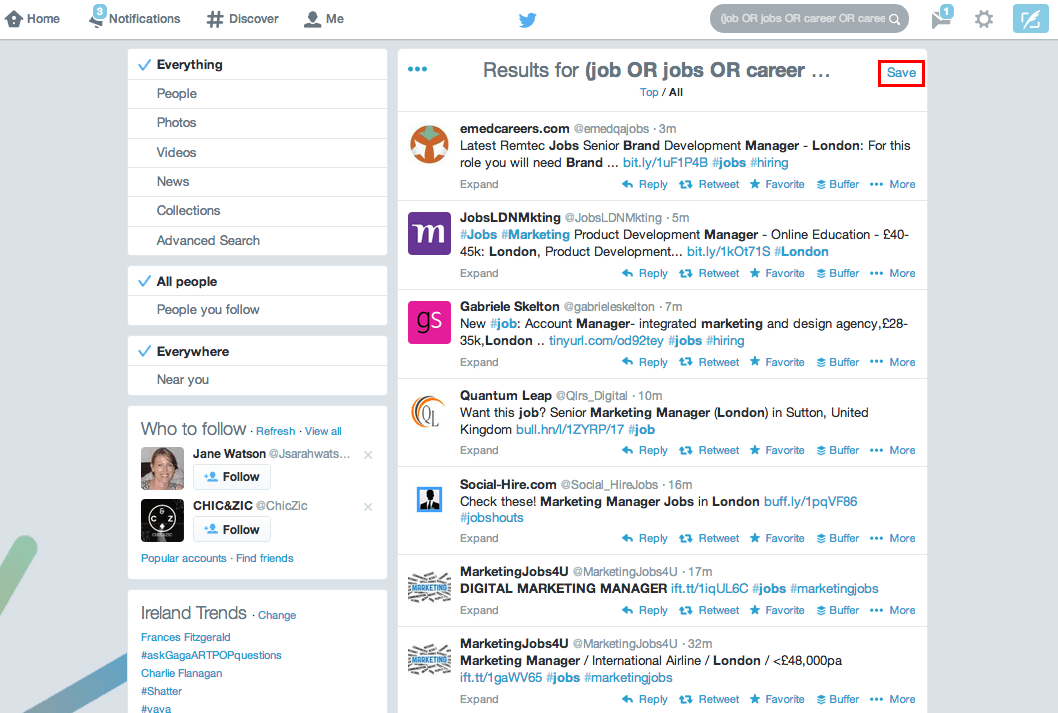Dismiss CHIC&ZIC follow suggestion
This screenshot has width=1058, height=713.
[x=368, y=507]
